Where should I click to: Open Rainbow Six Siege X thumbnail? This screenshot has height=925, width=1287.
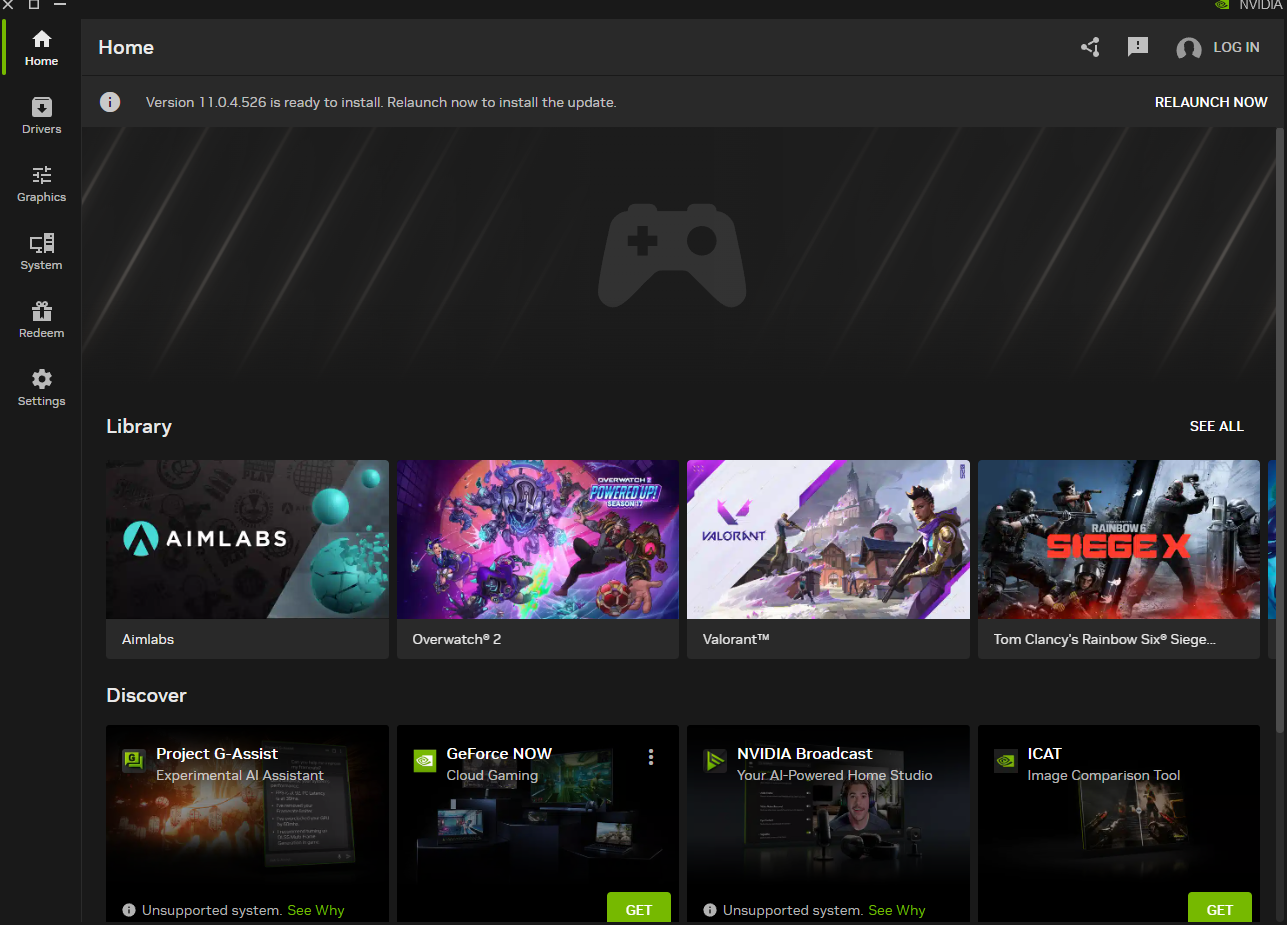(1119, 539)
